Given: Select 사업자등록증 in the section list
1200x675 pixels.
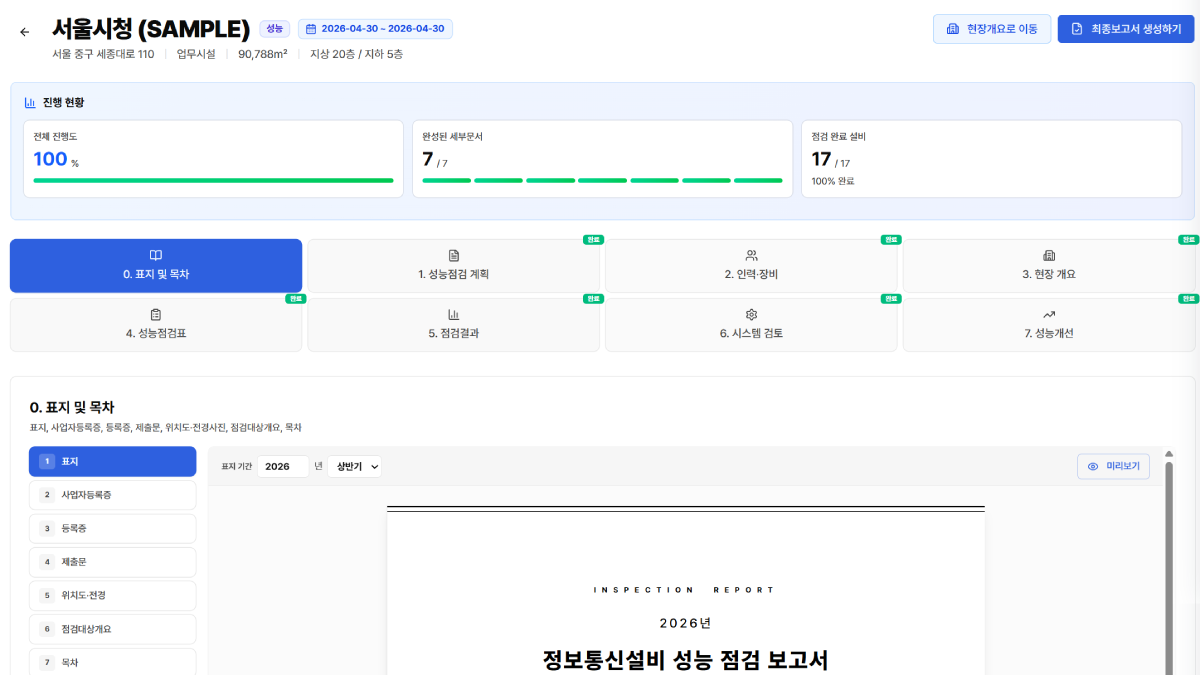Looking at the screenshot, I should point(113,495).
